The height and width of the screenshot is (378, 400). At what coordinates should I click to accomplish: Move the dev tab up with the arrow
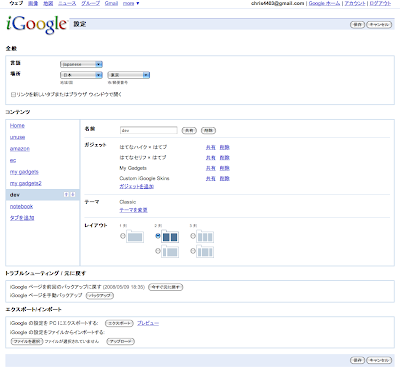point(66,195)
